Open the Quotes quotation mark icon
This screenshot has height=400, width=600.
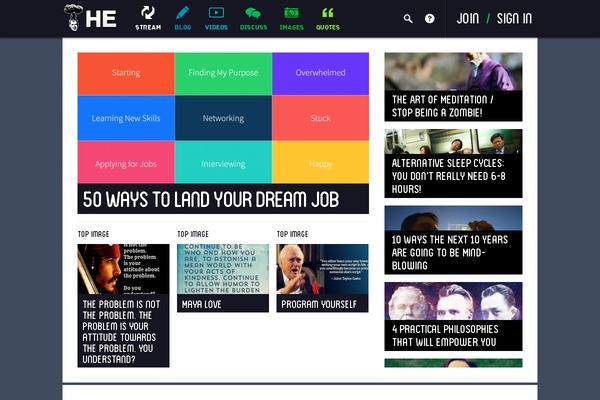pos(328,13)
